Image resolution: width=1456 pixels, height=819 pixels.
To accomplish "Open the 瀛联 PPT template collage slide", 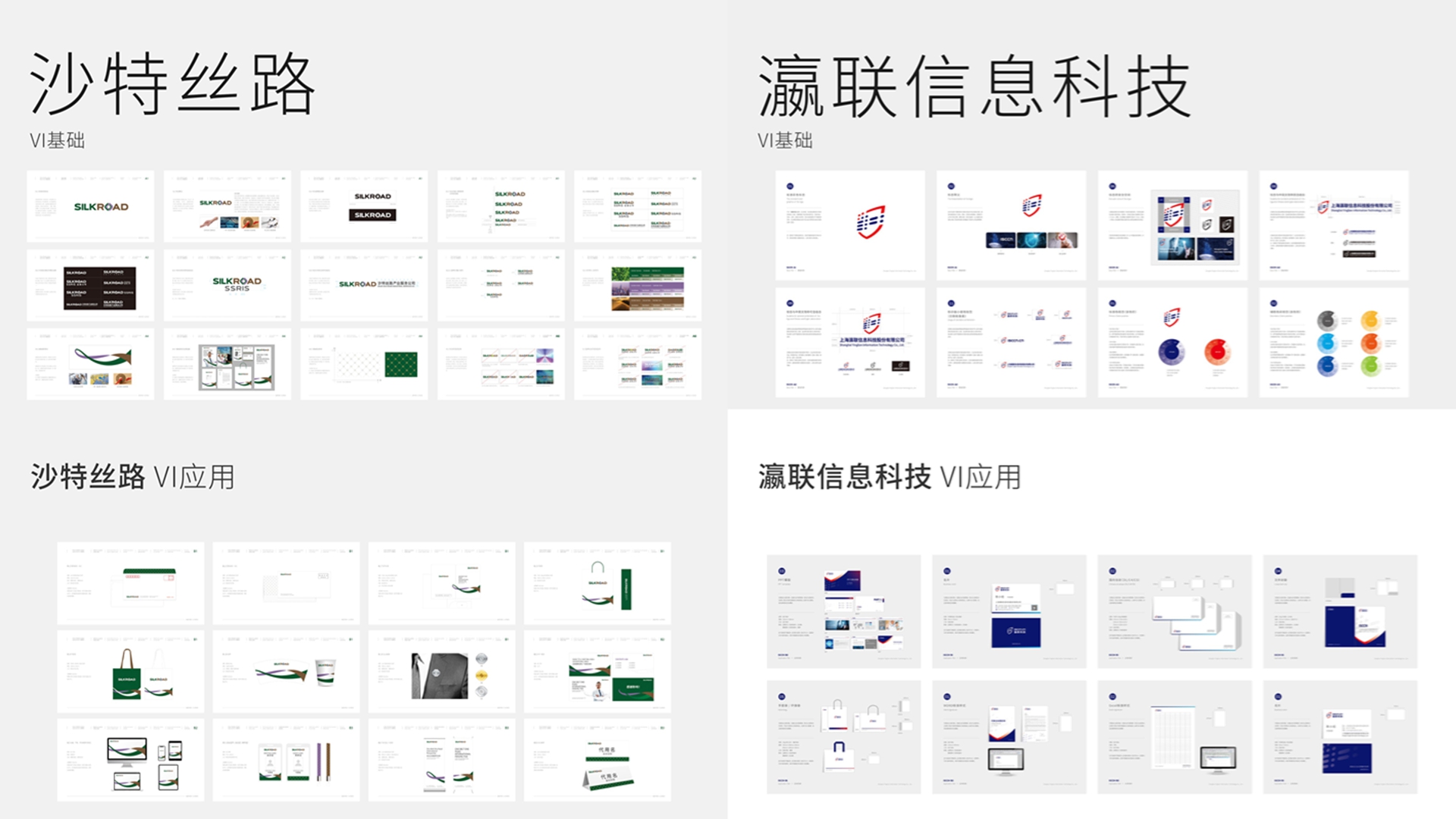I will click(844, 611).
